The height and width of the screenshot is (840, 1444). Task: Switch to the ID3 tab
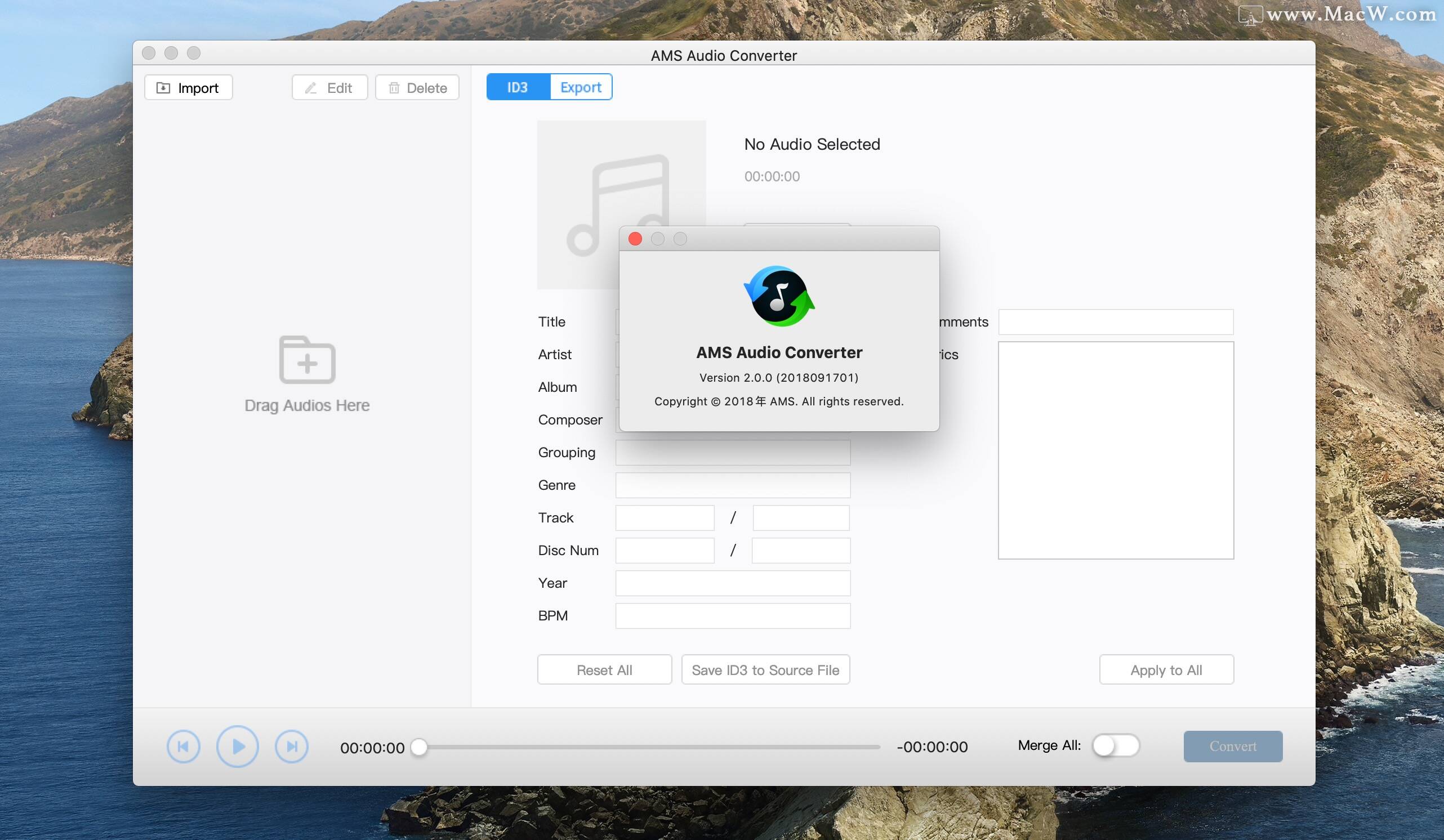(518, 87)
